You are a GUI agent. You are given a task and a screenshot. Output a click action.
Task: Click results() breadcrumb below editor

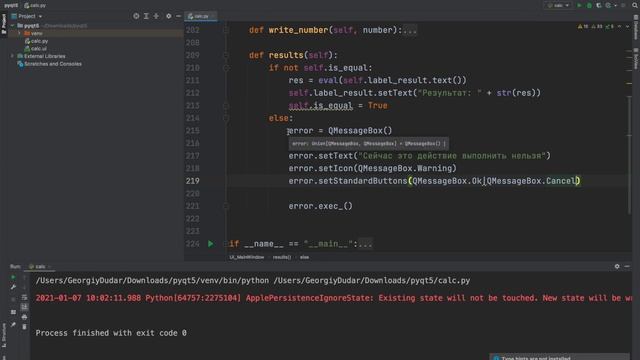(282, 257)
